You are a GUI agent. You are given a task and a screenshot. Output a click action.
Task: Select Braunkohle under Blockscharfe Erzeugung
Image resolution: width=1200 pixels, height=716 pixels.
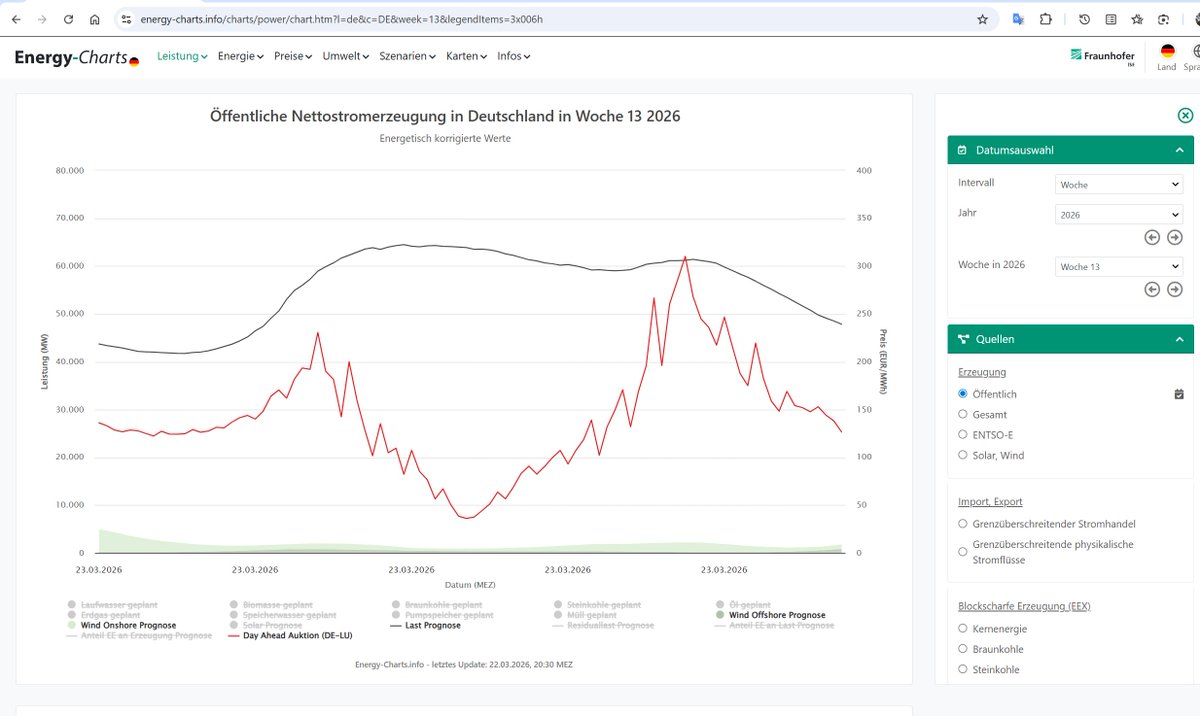tap(963, 649)
